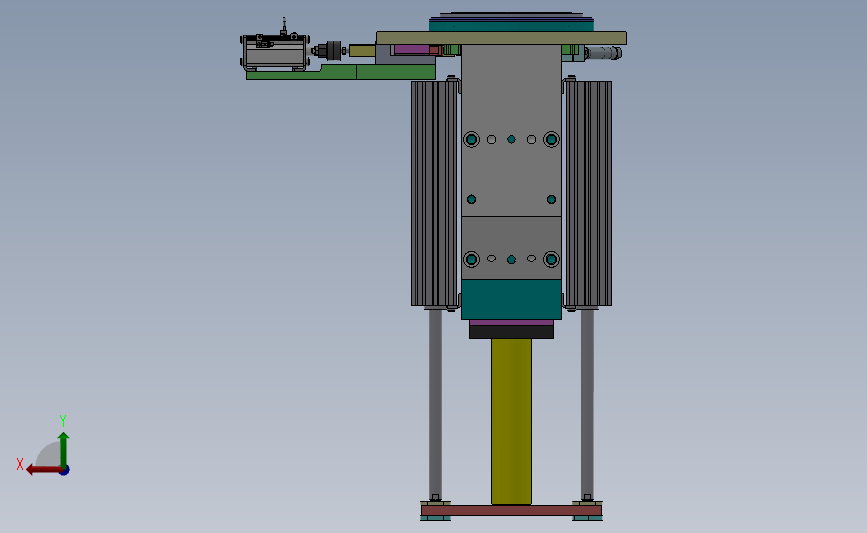
Task: Select the dark teal block below the gray body
Action: point(511,299)
